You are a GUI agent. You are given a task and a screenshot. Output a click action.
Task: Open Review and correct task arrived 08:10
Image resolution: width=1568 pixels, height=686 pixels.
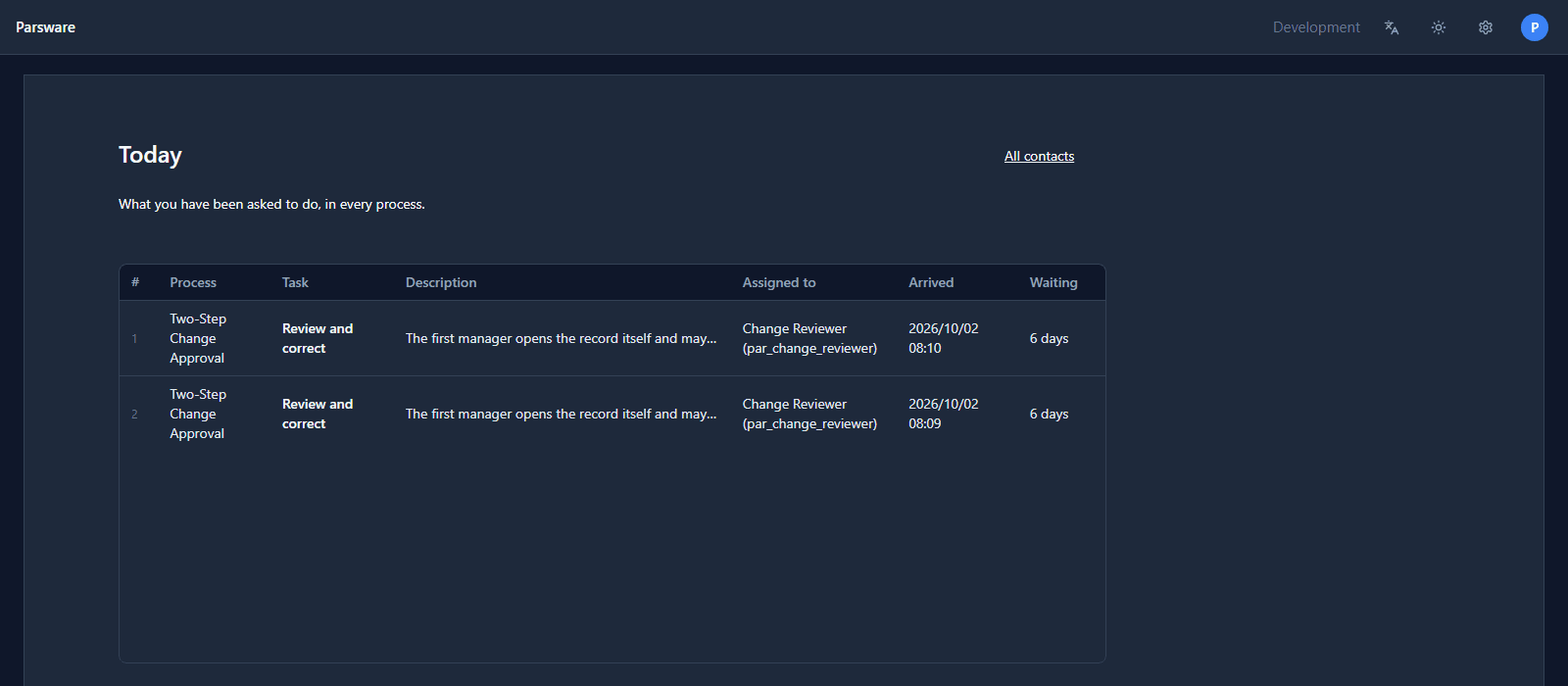point(318,338)
